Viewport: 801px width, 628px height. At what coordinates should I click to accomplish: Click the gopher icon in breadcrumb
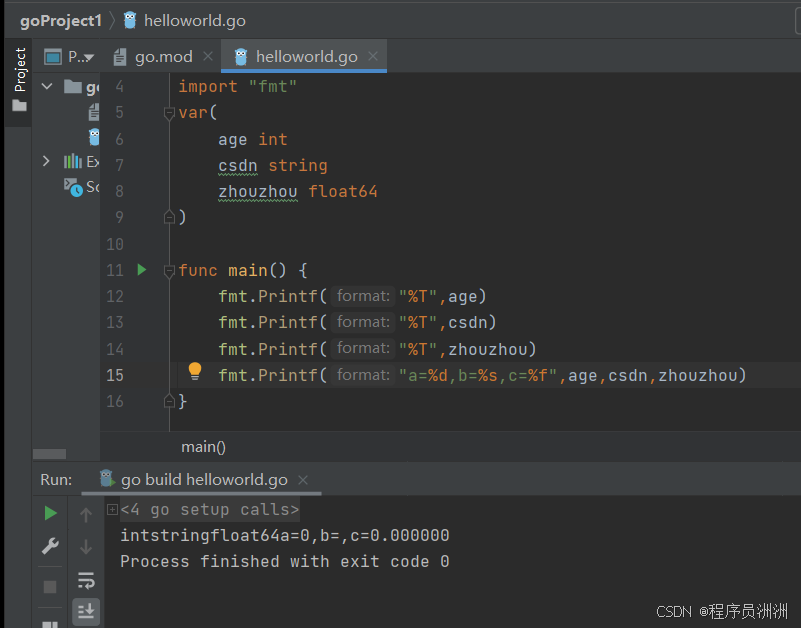130,20
